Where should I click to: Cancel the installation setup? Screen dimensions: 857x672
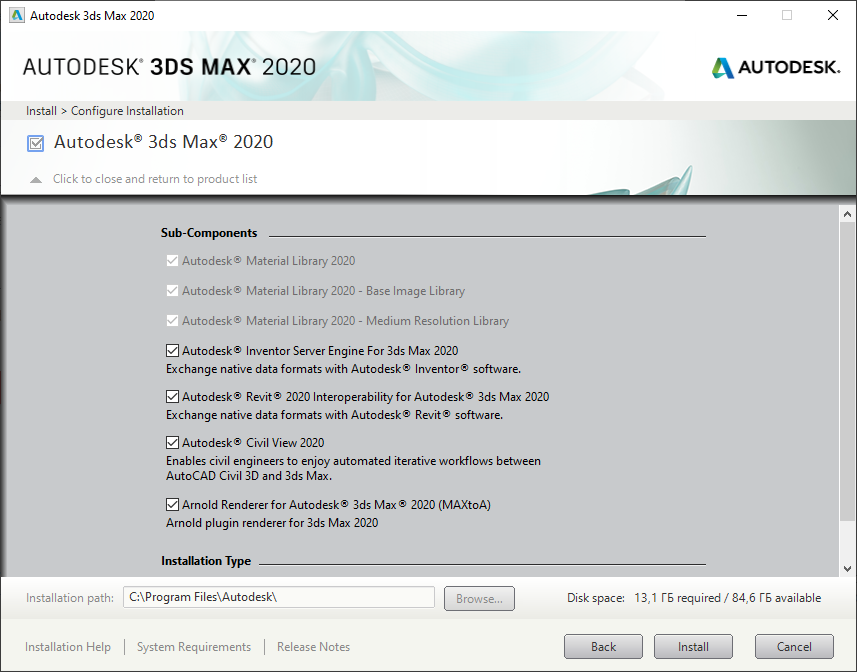(x=794, y=647)
